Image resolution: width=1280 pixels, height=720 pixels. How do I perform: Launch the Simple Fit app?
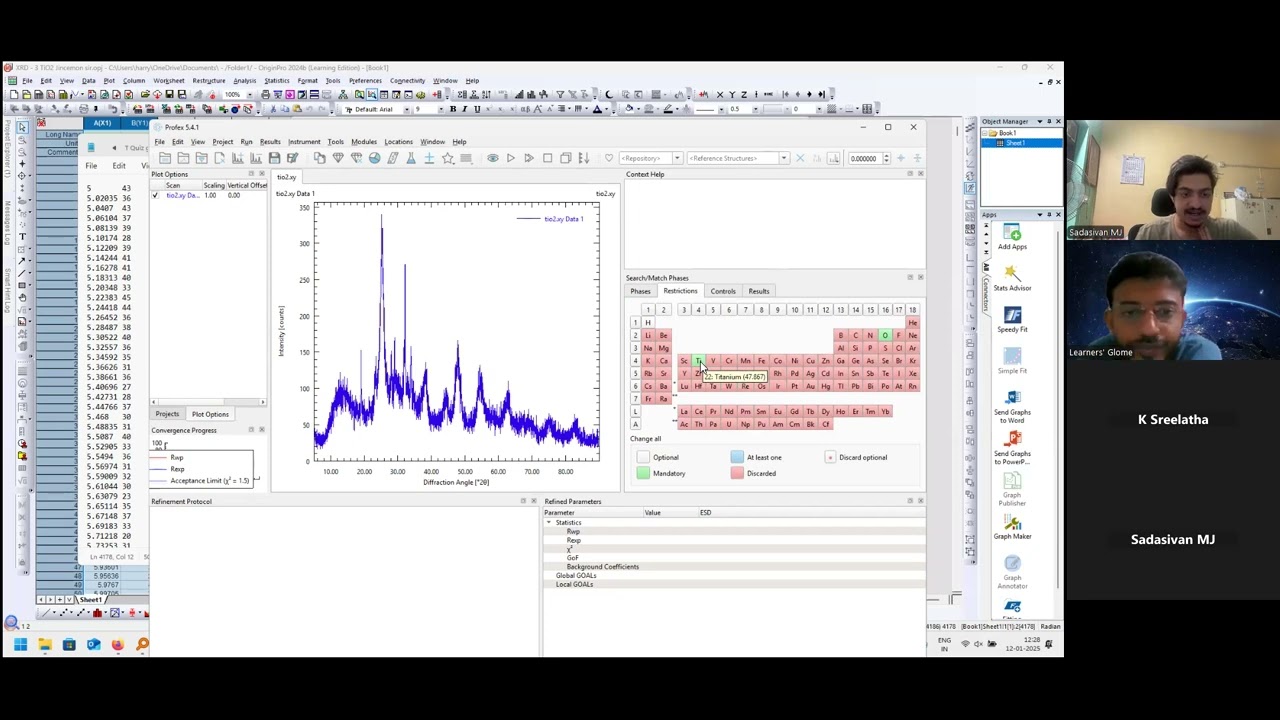coord(1012,361)
